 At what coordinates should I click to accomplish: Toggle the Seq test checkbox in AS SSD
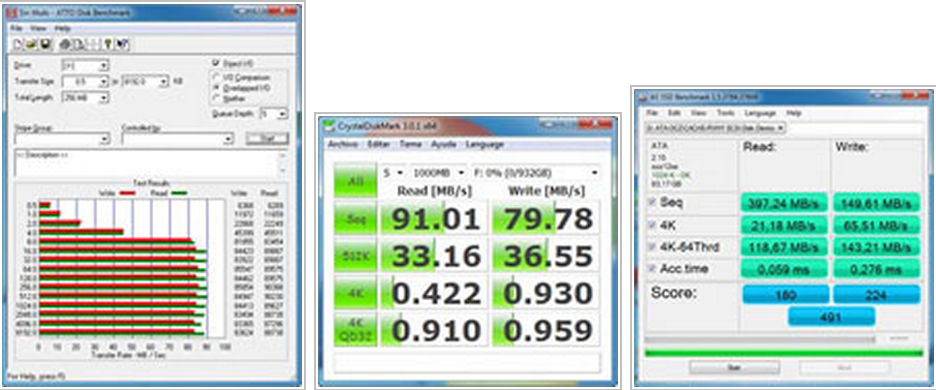click(x=652, y=202)
